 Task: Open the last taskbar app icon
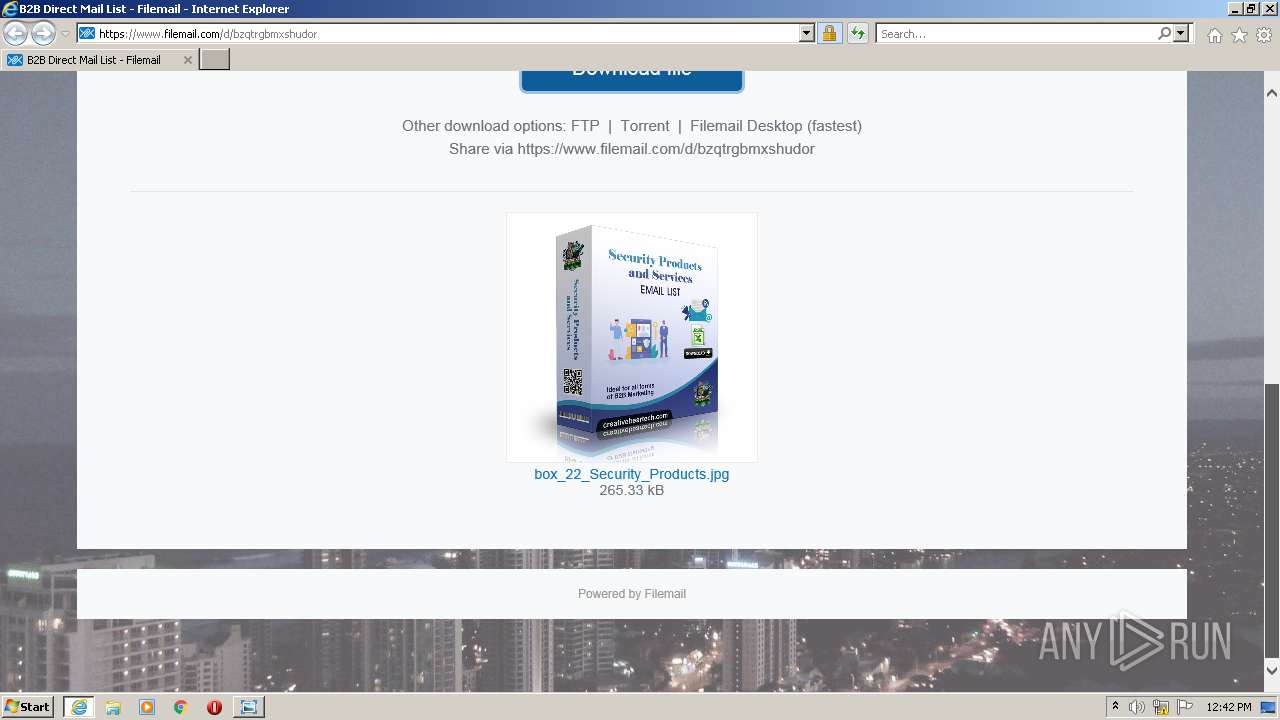pos(248,707)
